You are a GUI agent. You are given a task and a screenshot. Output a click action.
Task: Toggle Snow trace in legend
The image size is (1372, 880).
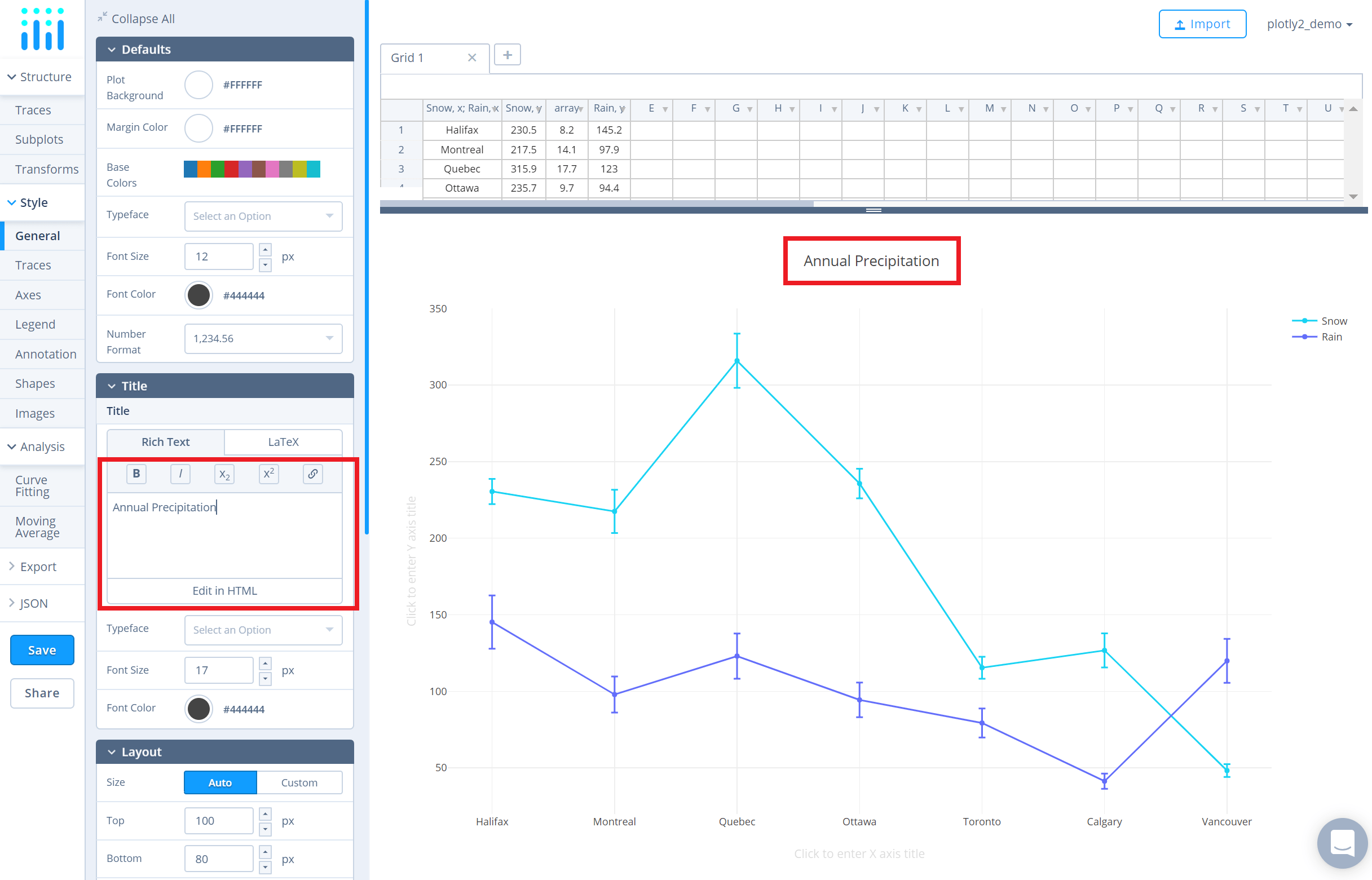point(1333,321)
